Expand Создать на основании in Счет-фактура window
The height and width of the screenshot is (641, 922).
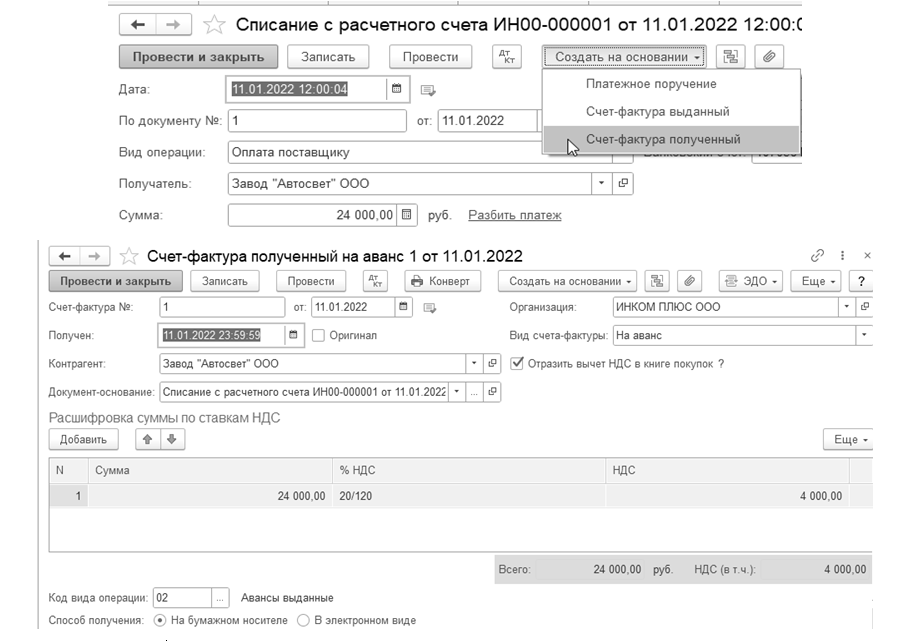pos(566,281)
